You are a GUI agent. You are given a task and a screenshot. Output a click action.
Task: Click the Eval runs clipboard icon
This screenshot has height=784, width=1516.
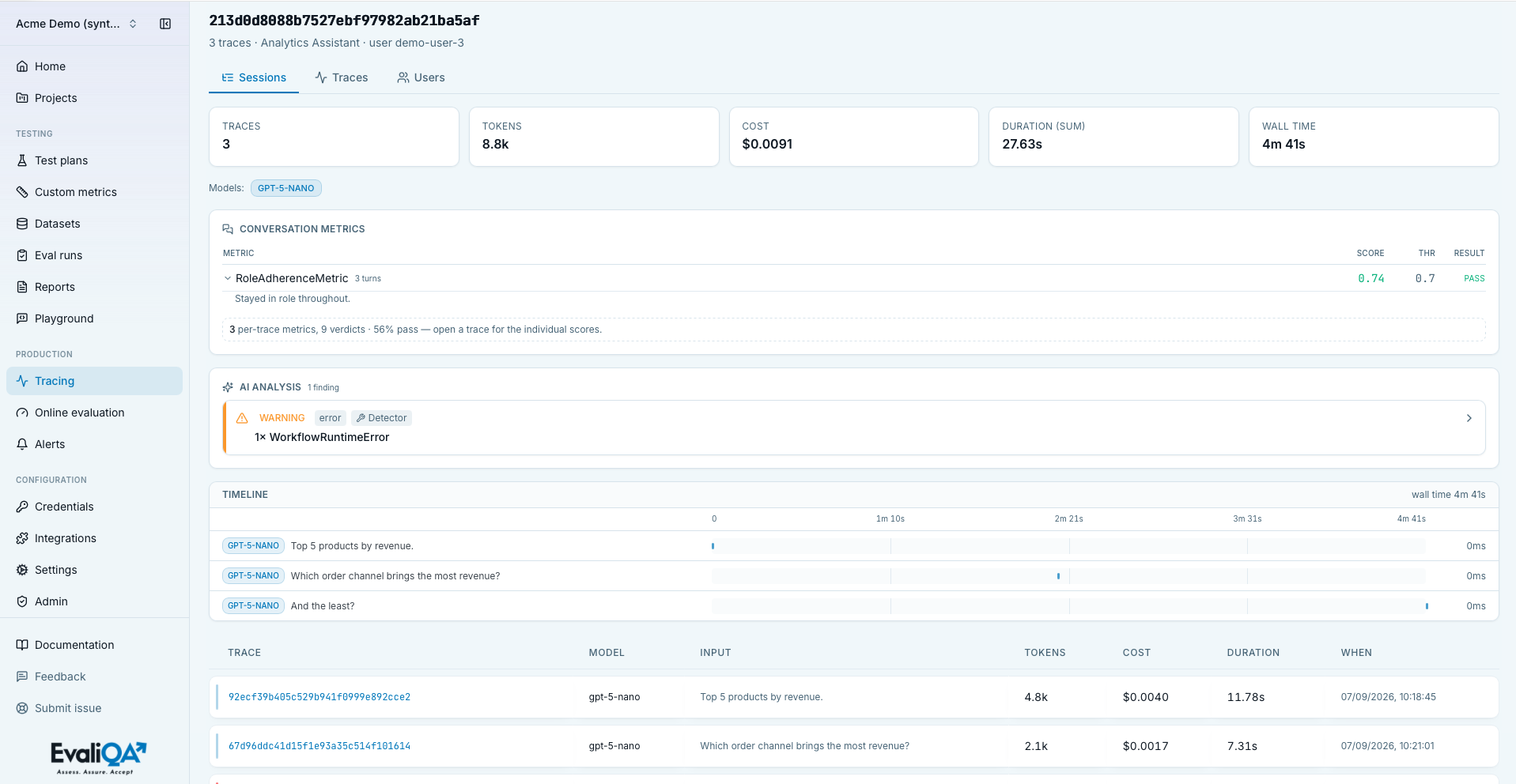point(22,255)
